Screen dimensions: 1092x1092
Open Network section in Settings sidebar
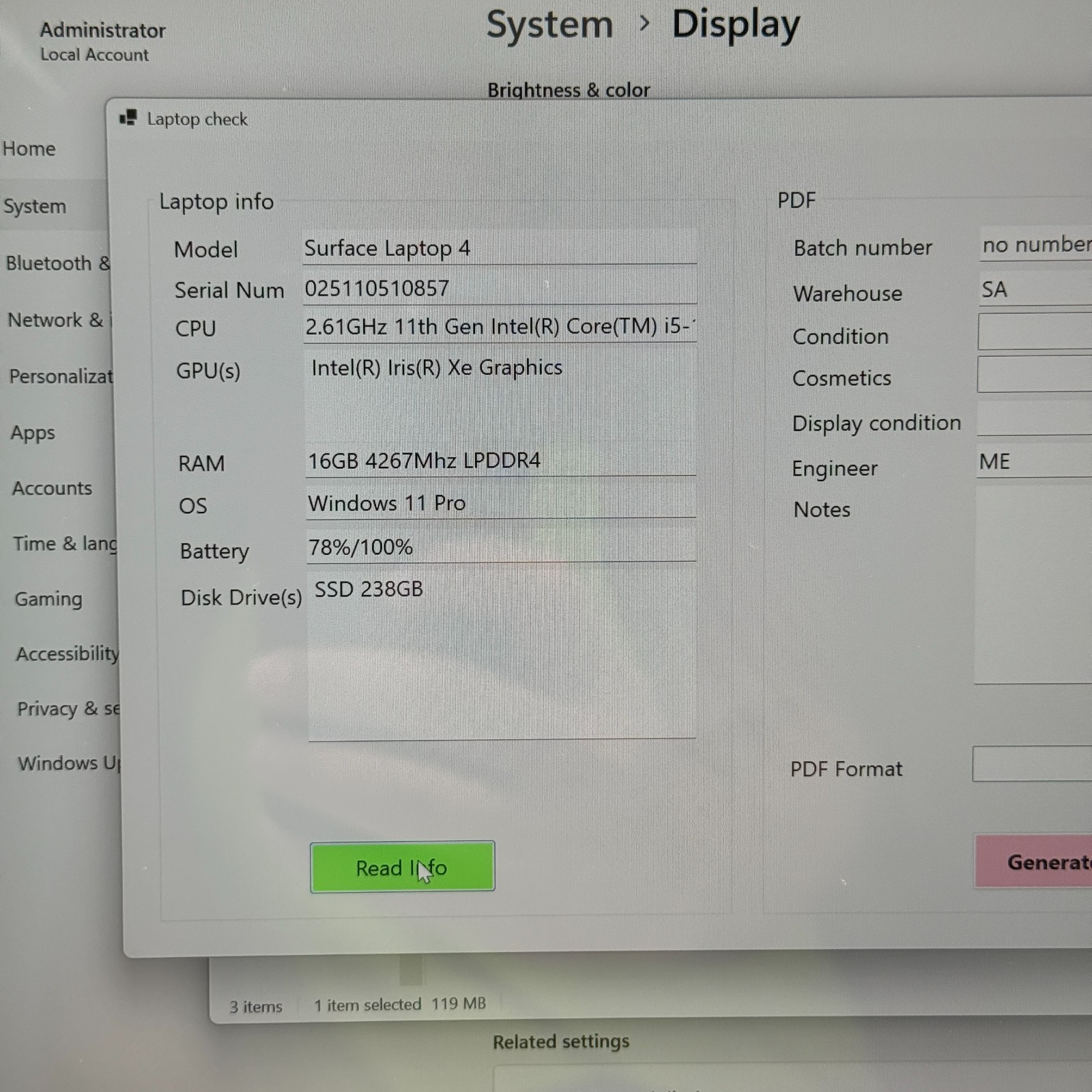coord(59,320)
